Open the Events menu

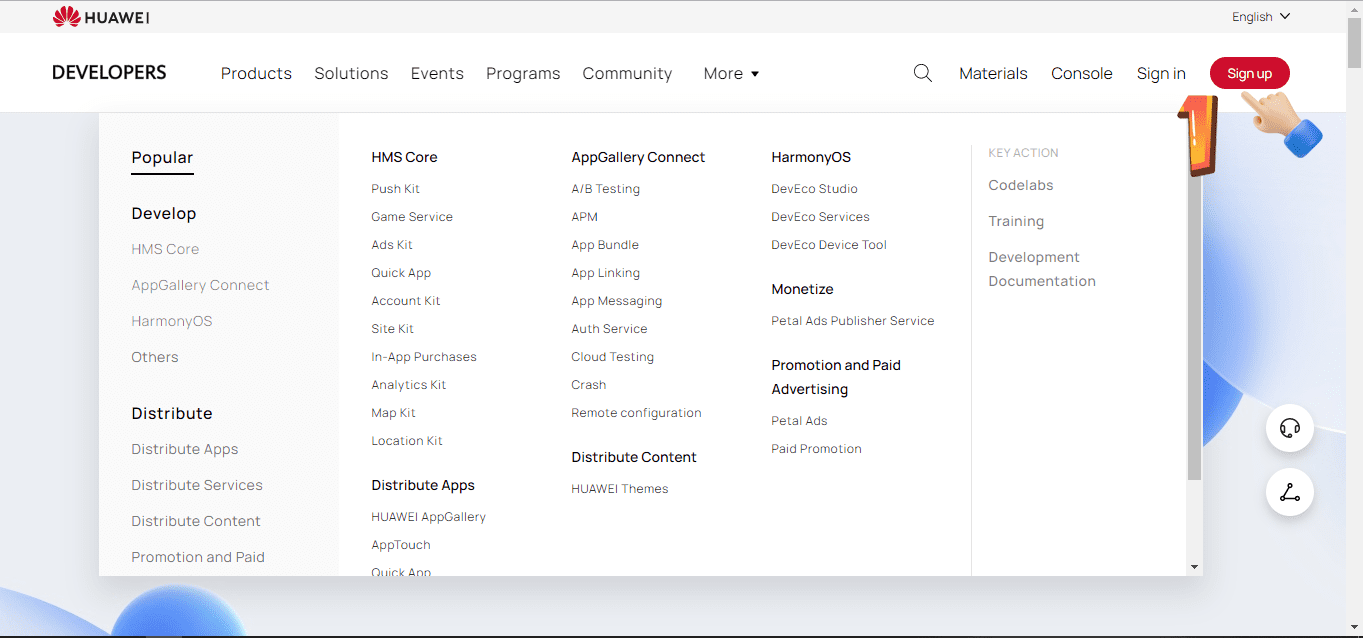pos(437,73)
